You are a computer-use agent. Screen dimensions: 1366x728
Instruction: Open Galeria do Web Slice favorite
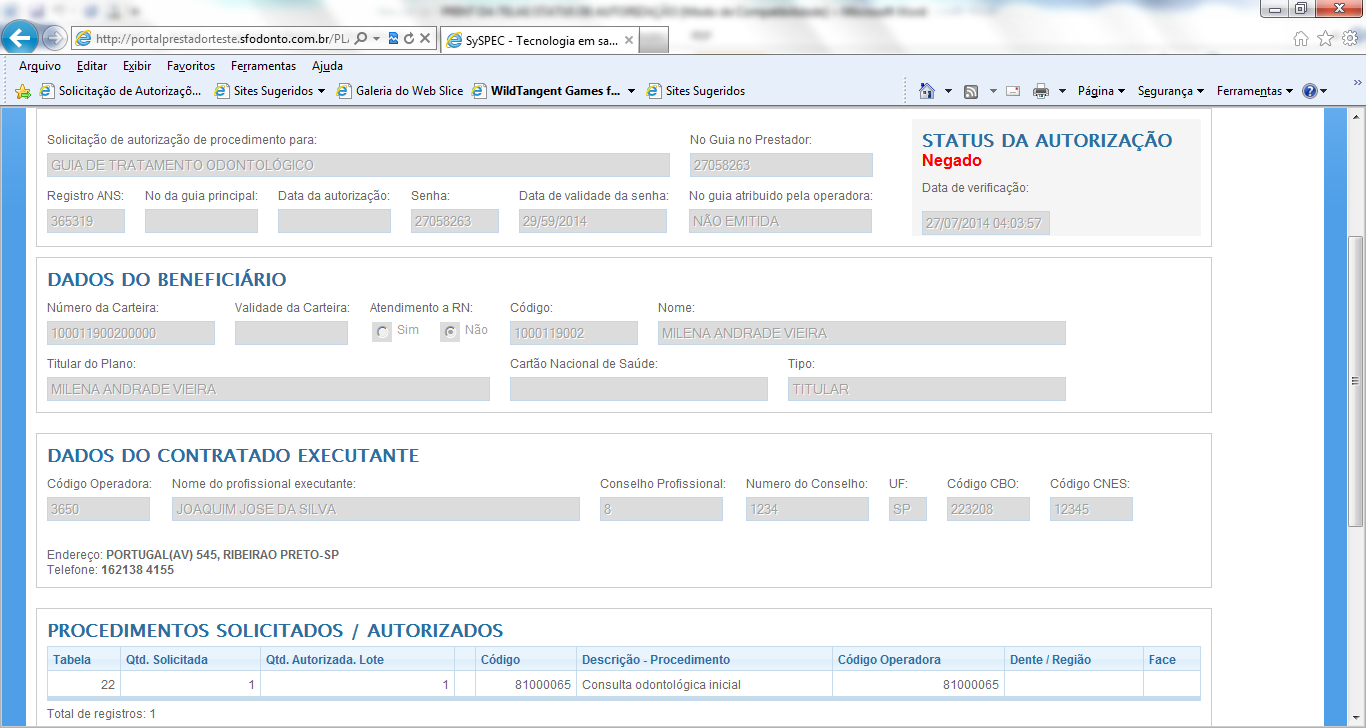click(x=400, y=91)
